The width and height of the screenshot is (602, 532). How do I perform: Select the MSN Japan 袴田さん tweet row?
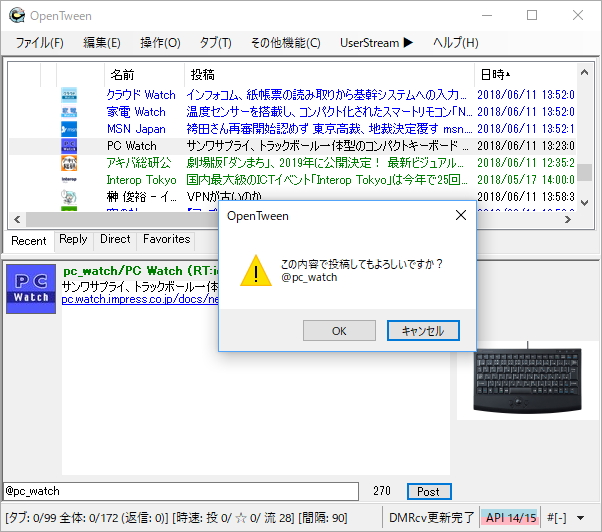292,129
